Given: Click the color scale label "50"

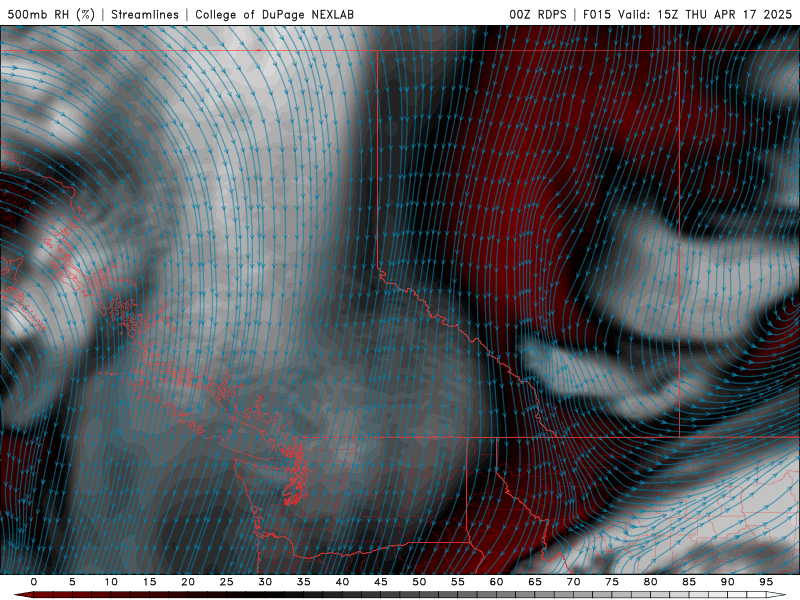Looking at the screenshot, I should coord(419,582).
